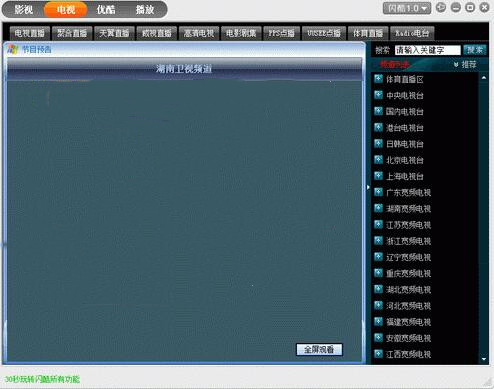Screen dimensions: 494x389
Task: Open the UUSEE点播 sub-tab
Action: (324, 33)
